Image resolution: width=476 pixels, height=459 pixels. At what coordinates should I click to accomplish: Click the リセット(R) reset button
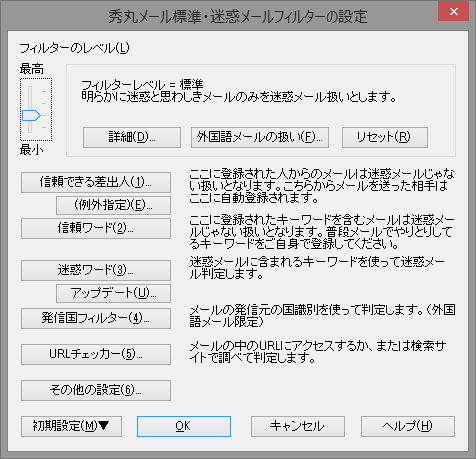[385, 137]
